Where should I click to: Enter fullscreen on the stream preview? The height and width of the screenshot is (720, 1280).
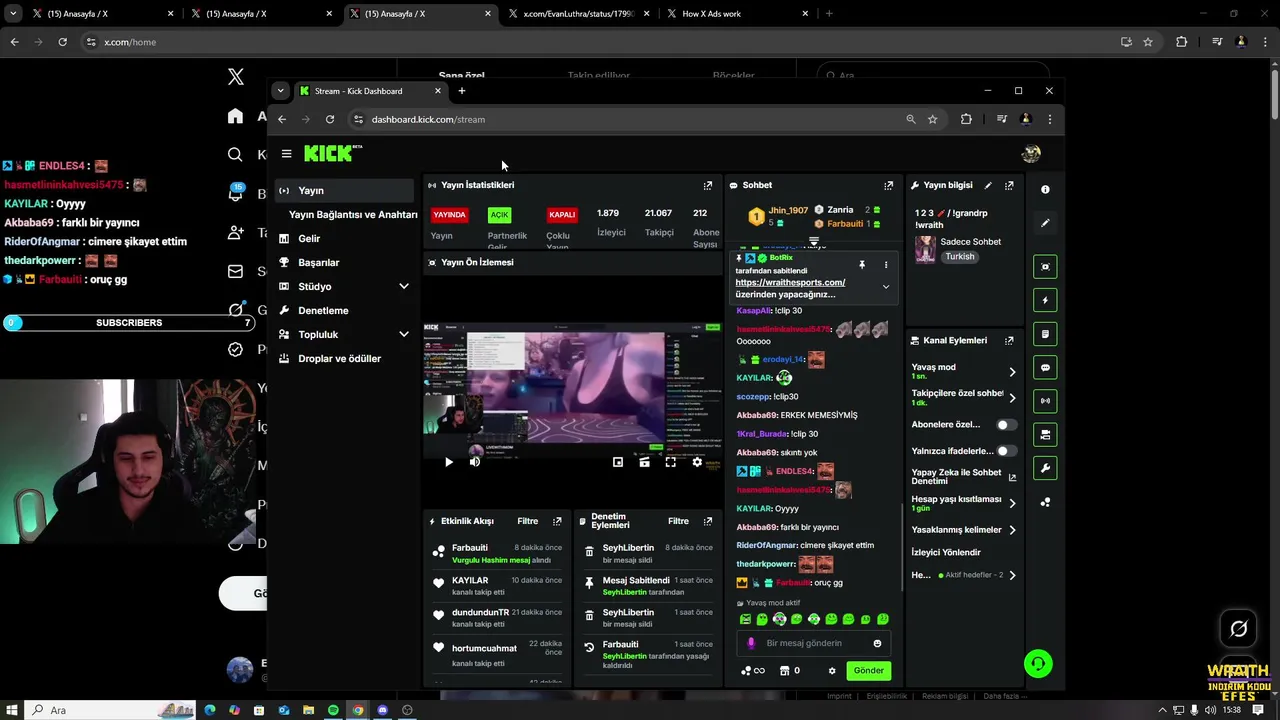pyautogui.click(x=671, y=462)
